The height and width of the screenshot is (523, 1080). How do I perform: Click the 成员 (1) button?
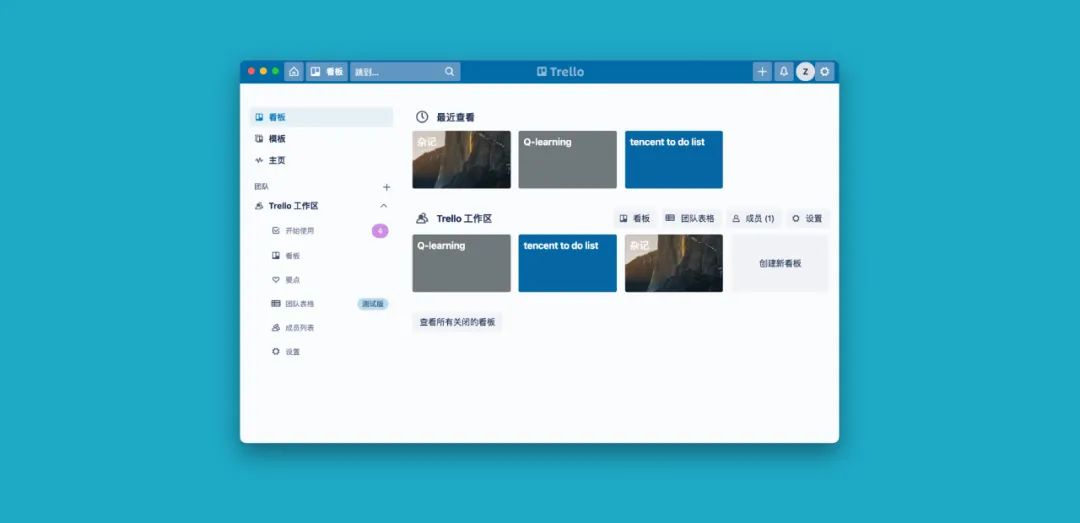754,218
